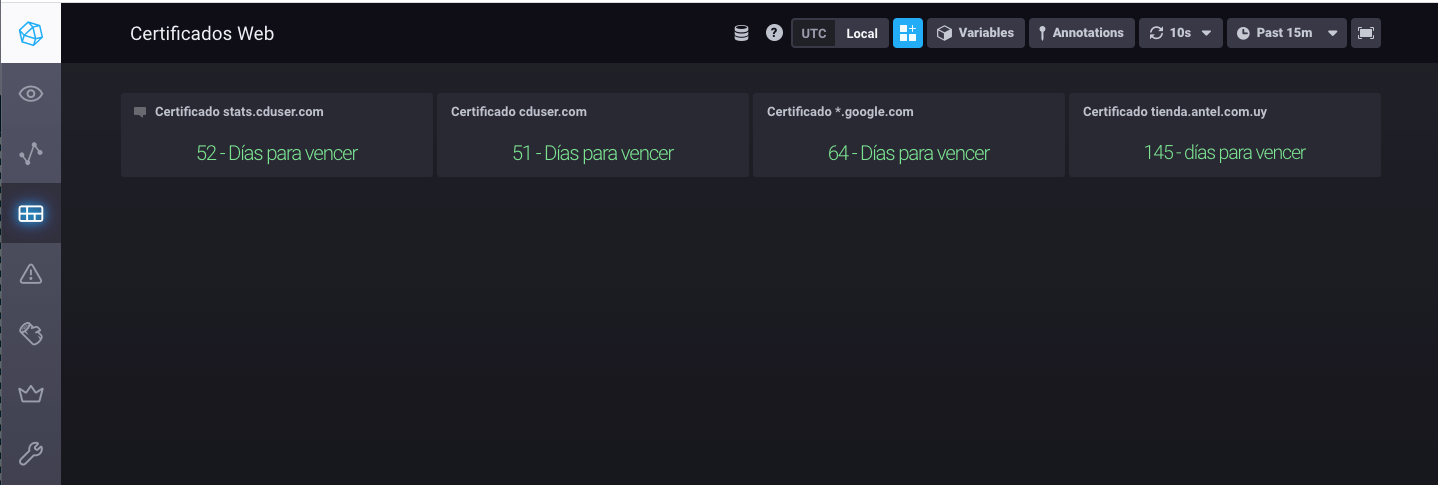Click the database source icon in header
1438x485 pixels.
[x=741, y=33]
